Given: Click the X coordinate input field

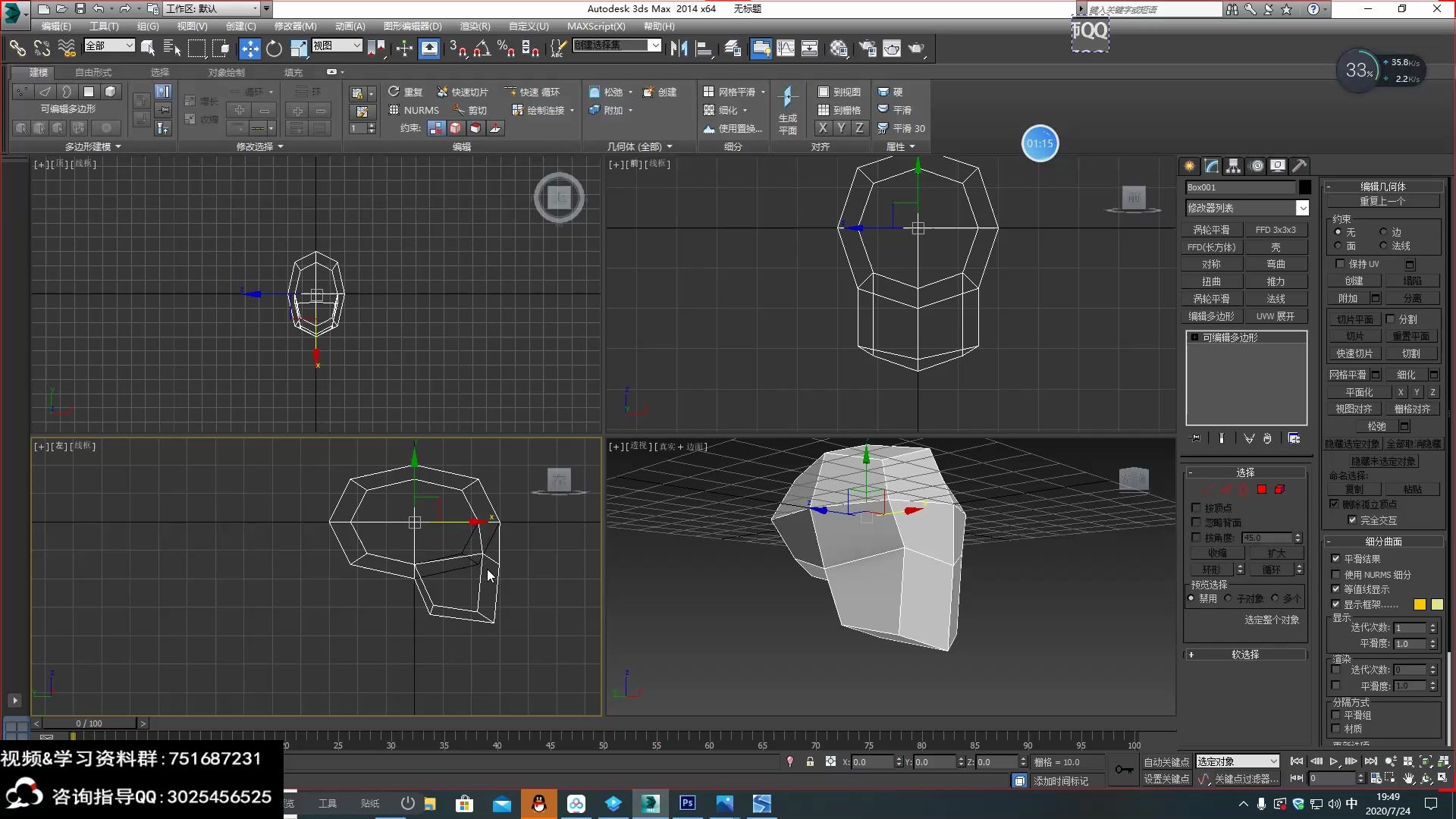Looking at the screenshot, I should click(x=872, y=761).
